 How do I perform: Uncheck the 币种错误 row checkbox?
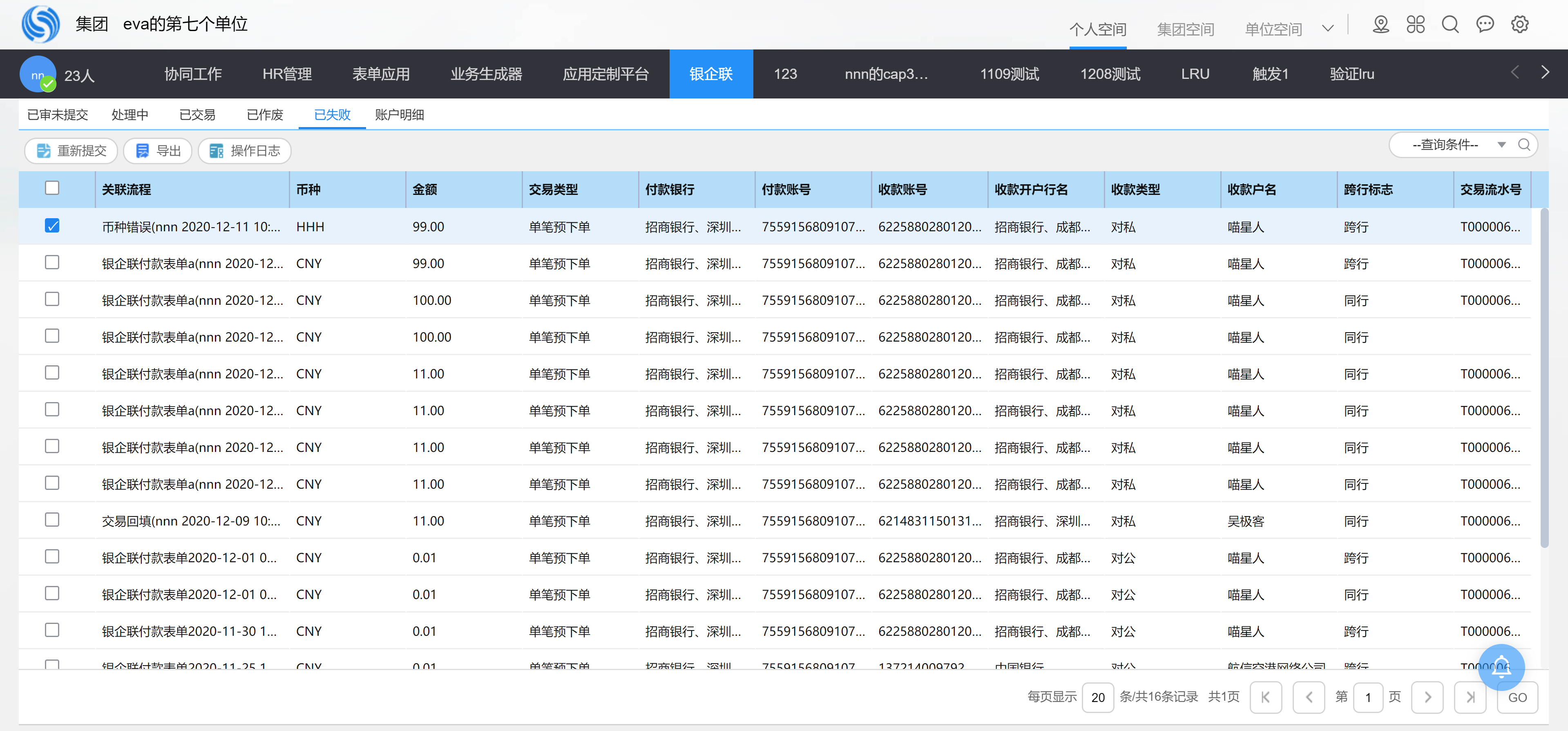click(52, 226)
